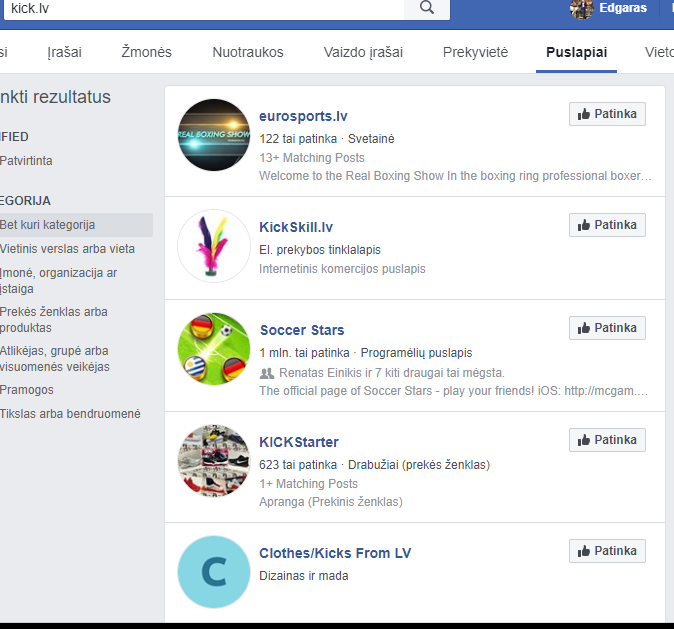Screen dimensions: 674x629
Task: Switch to the Vaizdo įrašai tab
Action: click(363, 52)
